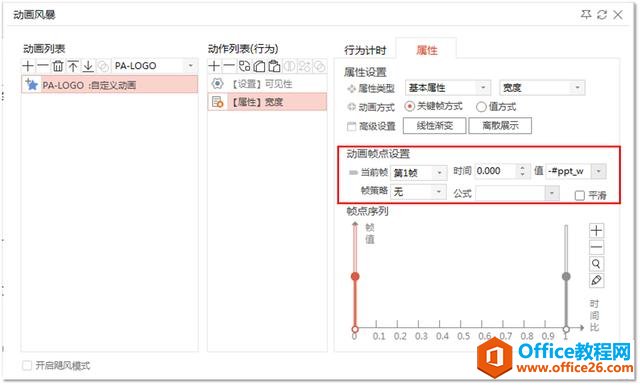Refresh the 动画风暴 panel
This screenshot has width=640, height=385.
point(602,15)
